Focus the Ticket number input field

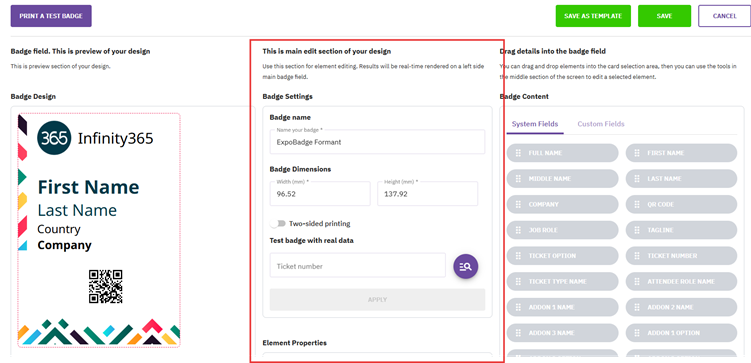pyautogui.click(x=358, y=265)
